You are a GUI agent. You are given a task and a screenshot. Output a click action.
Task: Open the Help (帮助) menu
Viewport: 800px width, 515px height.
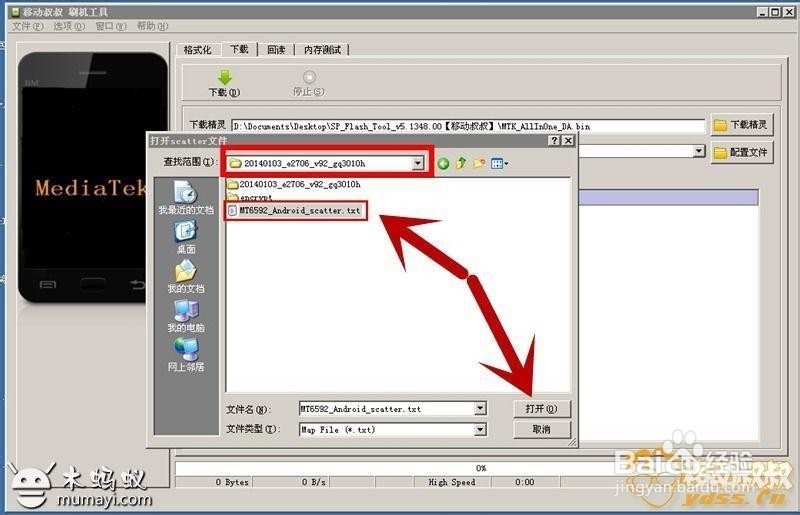(x=152, y=26)
